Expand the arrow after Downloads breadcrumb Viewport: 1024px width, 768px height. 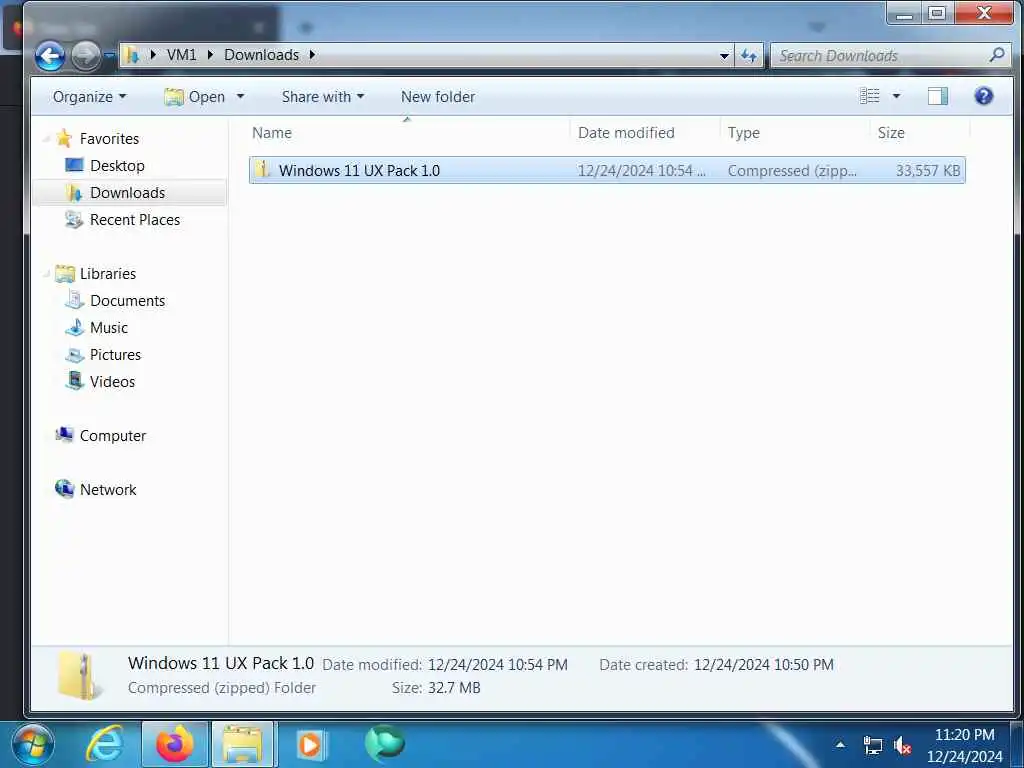pos(312,55)
